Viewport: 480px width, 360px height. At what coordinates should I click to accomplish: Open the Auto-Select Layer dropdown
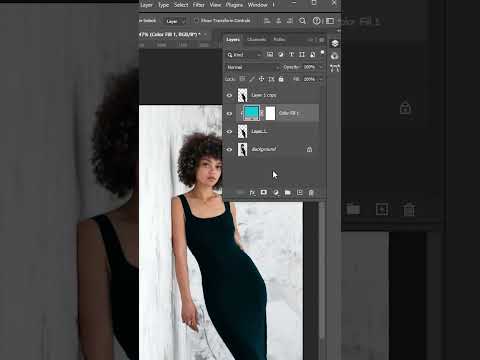point(175,21)
